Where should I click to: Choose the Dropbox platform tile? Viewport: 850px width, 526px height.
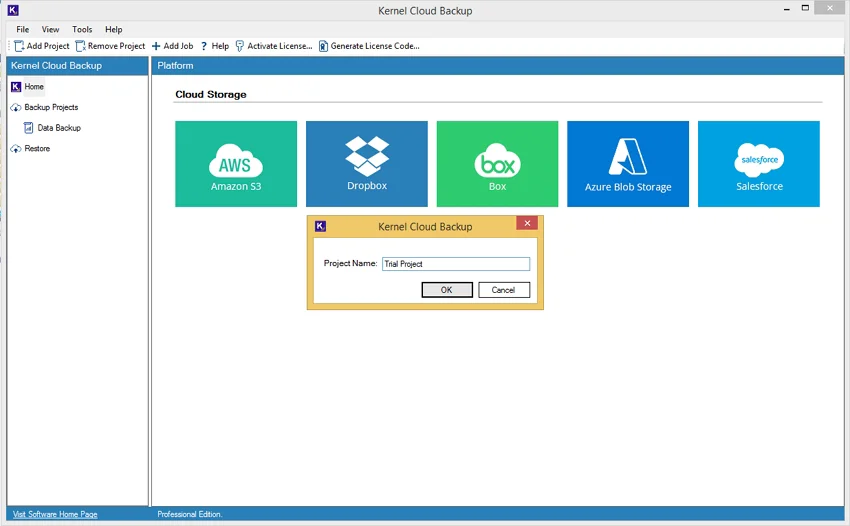click(x=366, y=164)
